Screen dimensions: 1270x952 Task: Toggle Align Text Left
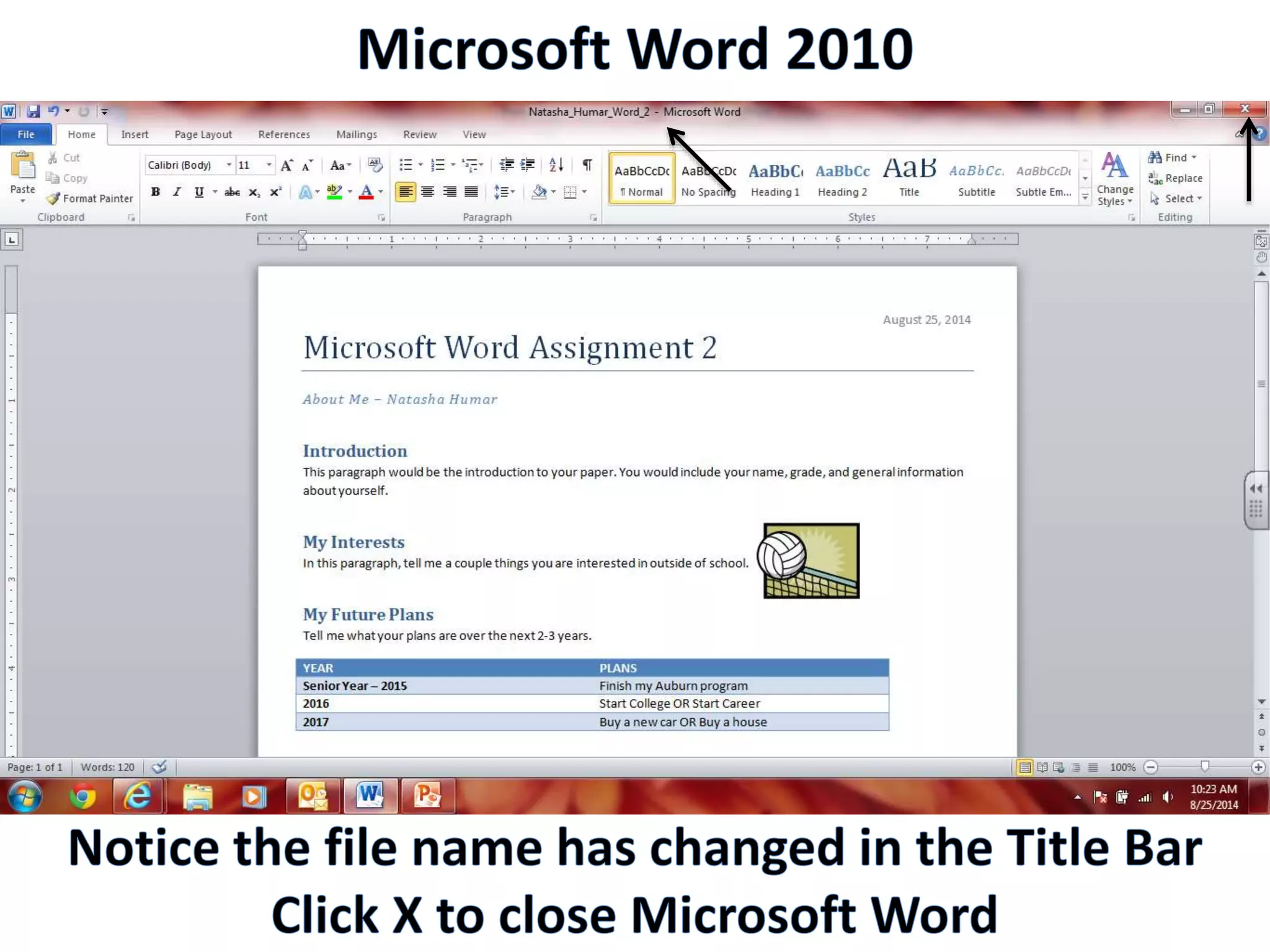(x=406, y=192)
